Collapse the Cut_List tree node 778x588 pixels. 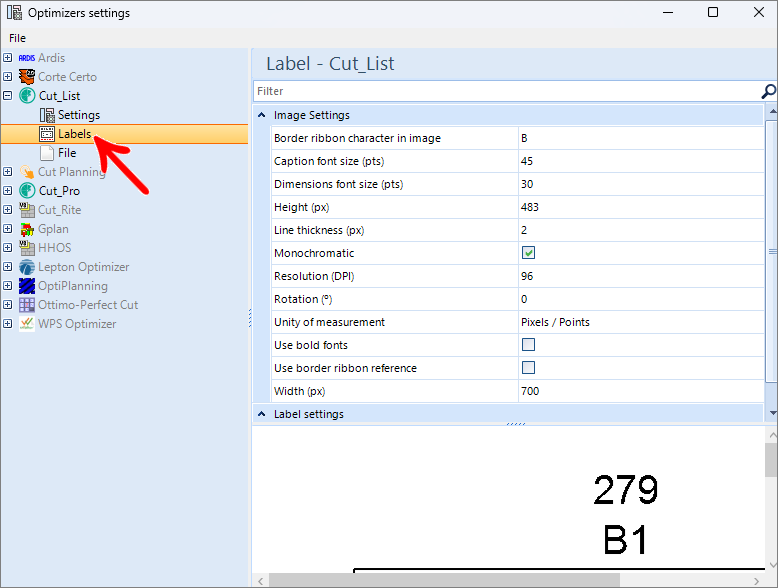[x=7, y=96]
